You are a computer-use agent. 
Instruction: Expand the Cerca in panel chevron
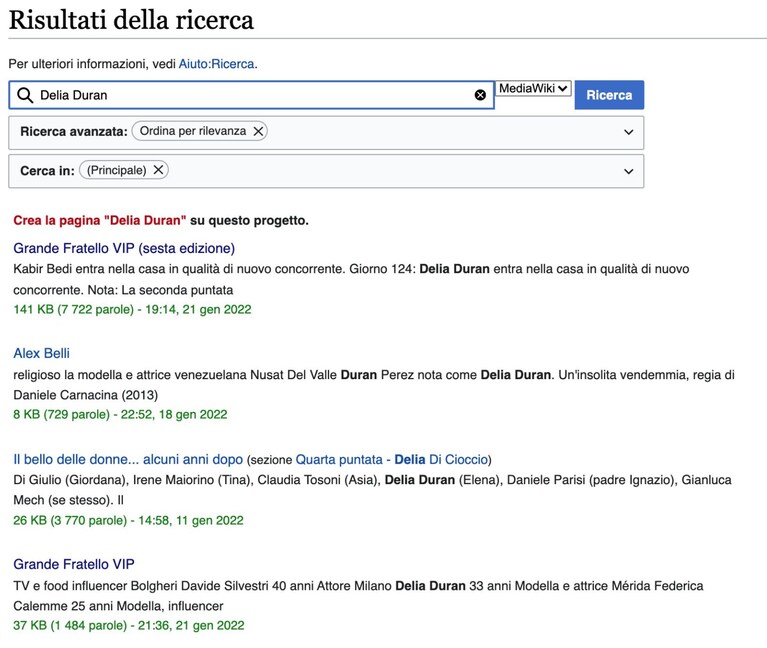[x=629, y=171]
